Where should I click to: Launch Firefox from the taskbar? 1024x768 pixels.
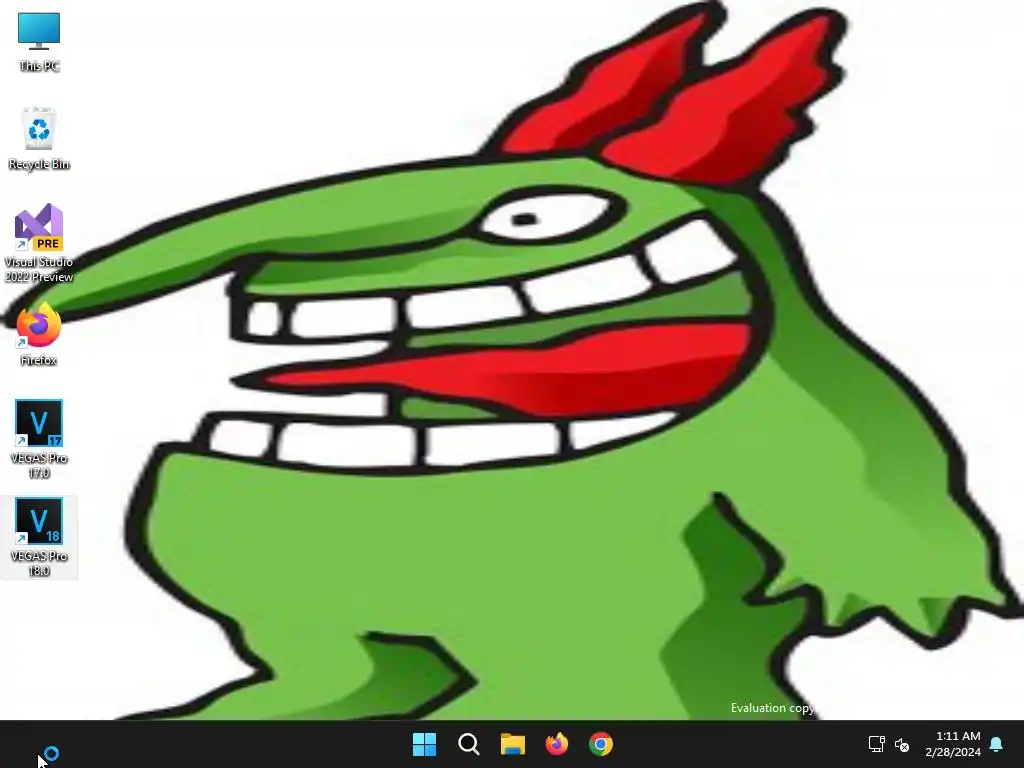point(556,744)
